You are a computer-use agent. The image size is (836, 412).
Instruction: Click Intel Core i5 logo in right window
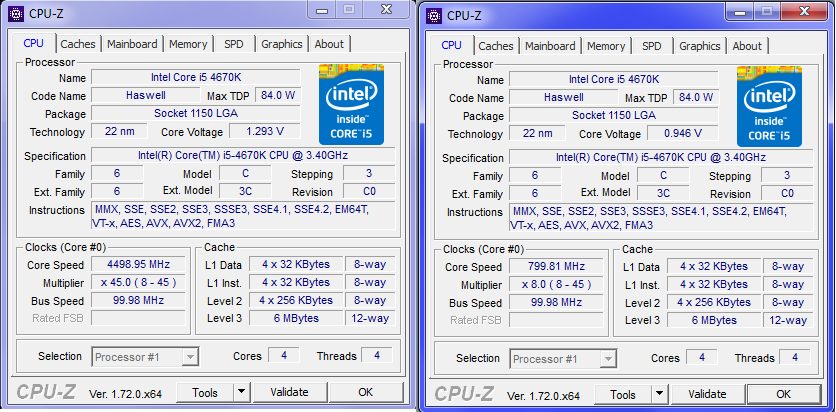769,107
